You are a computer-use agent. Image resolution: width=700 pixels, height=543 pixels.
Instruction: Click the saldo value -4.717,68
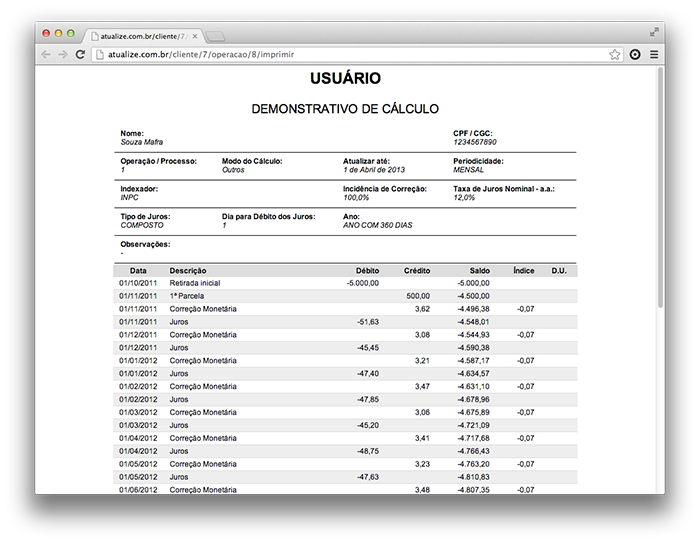tap(473, 439)
